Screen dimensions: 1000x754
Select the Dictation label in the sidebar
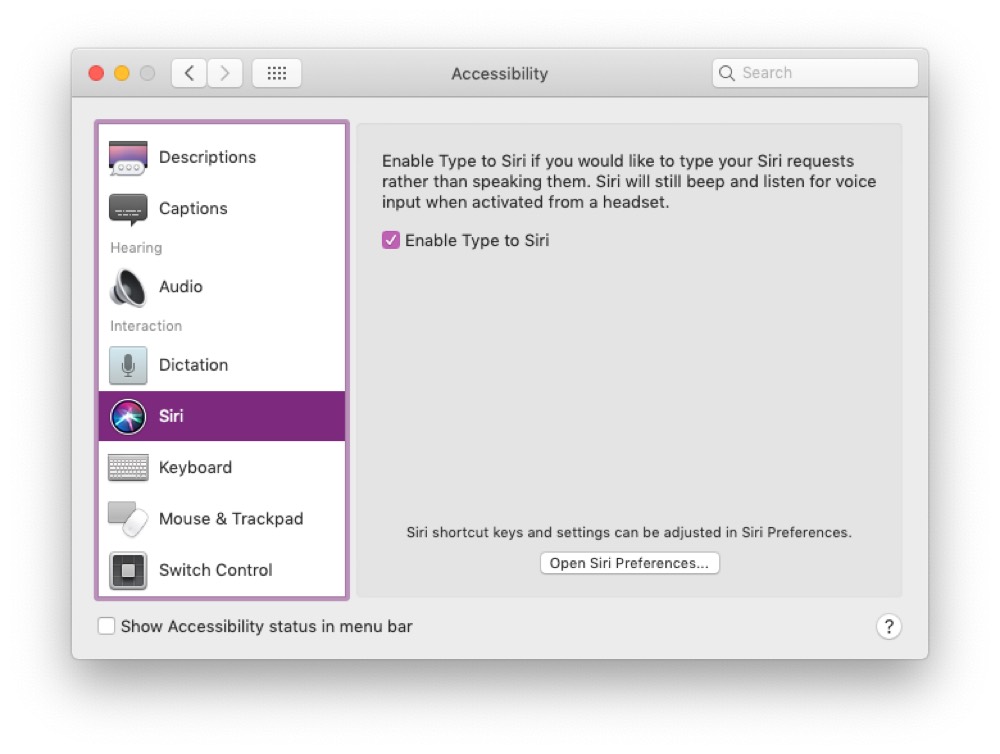pos(193,365)
